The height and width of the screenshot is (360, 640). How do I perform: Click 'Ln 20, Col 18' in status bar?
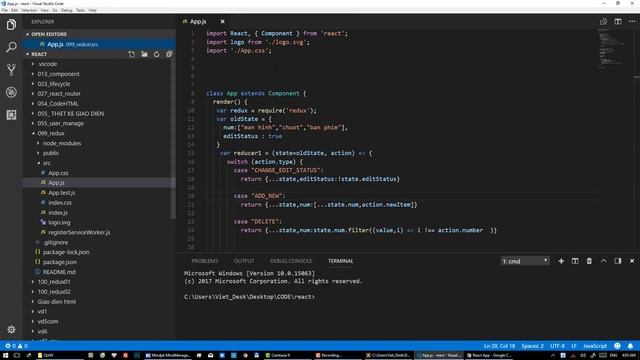coord(499,346)
